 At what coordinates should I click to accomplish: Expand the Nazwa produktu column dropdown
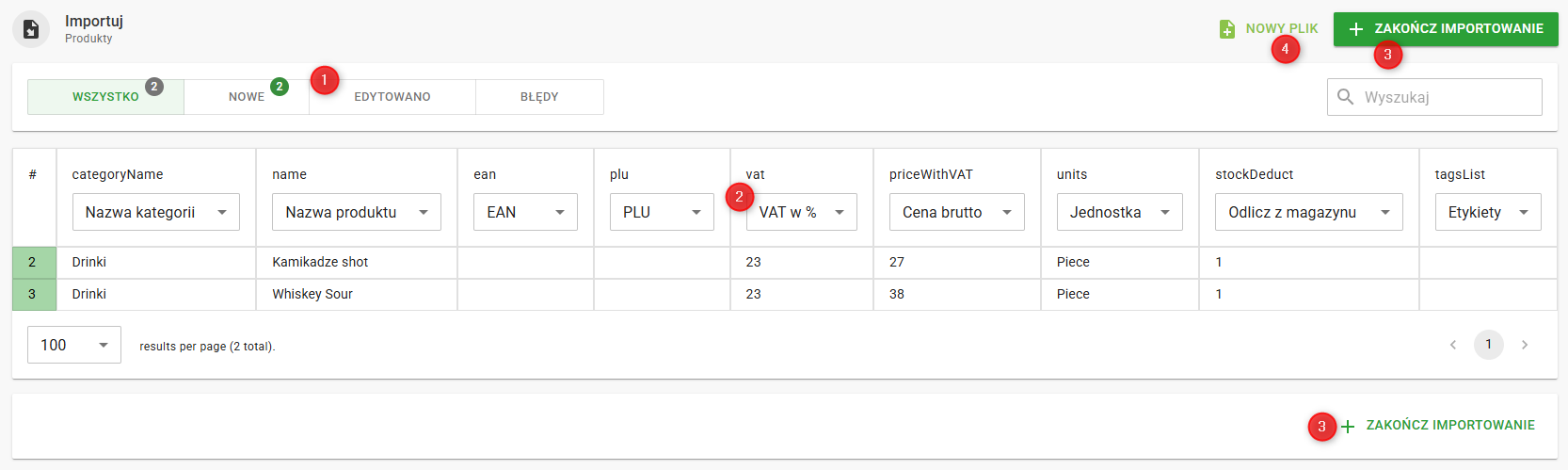(357, 212)
